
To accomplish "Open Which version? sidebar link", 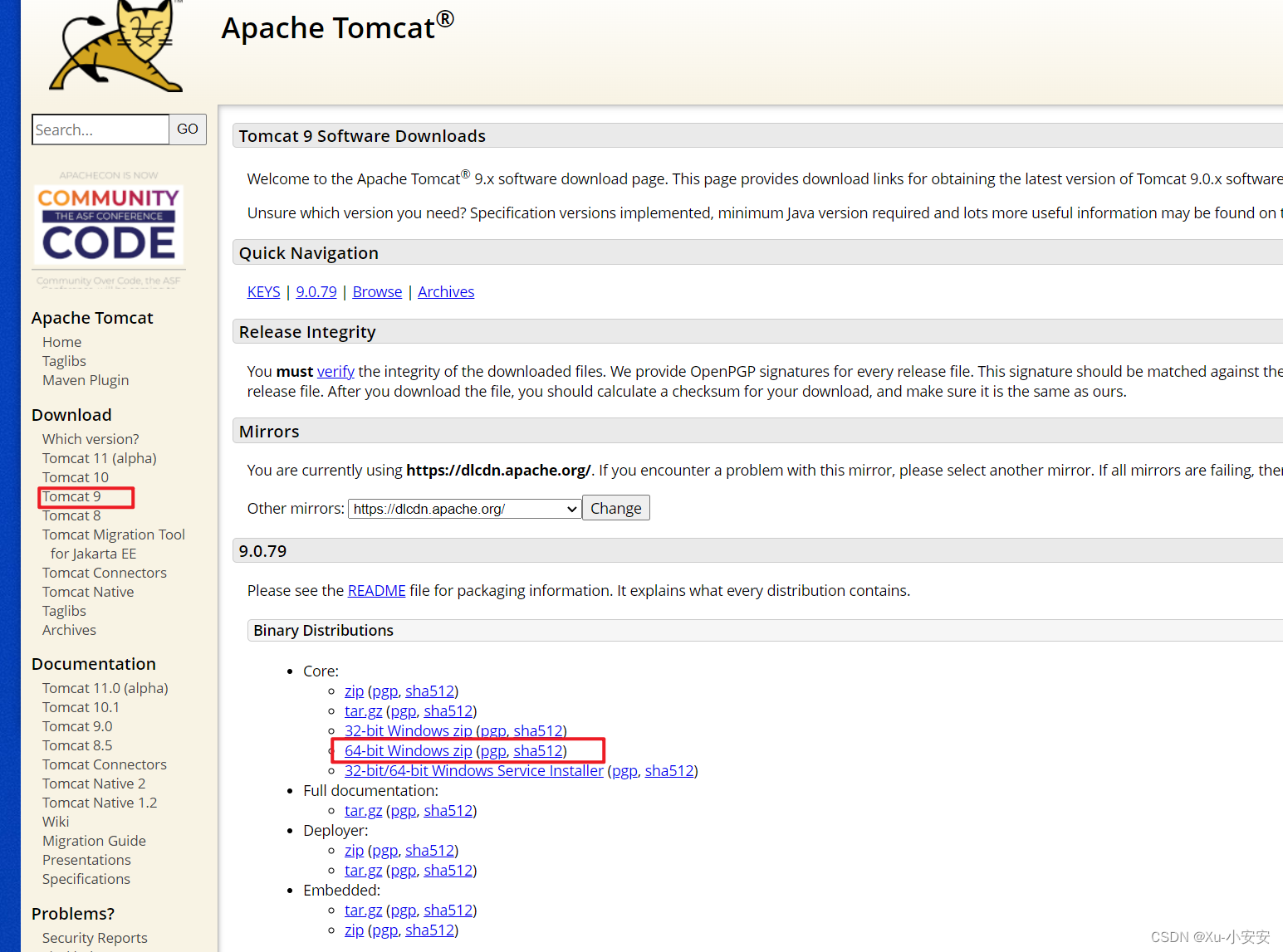I will point(91,439).
